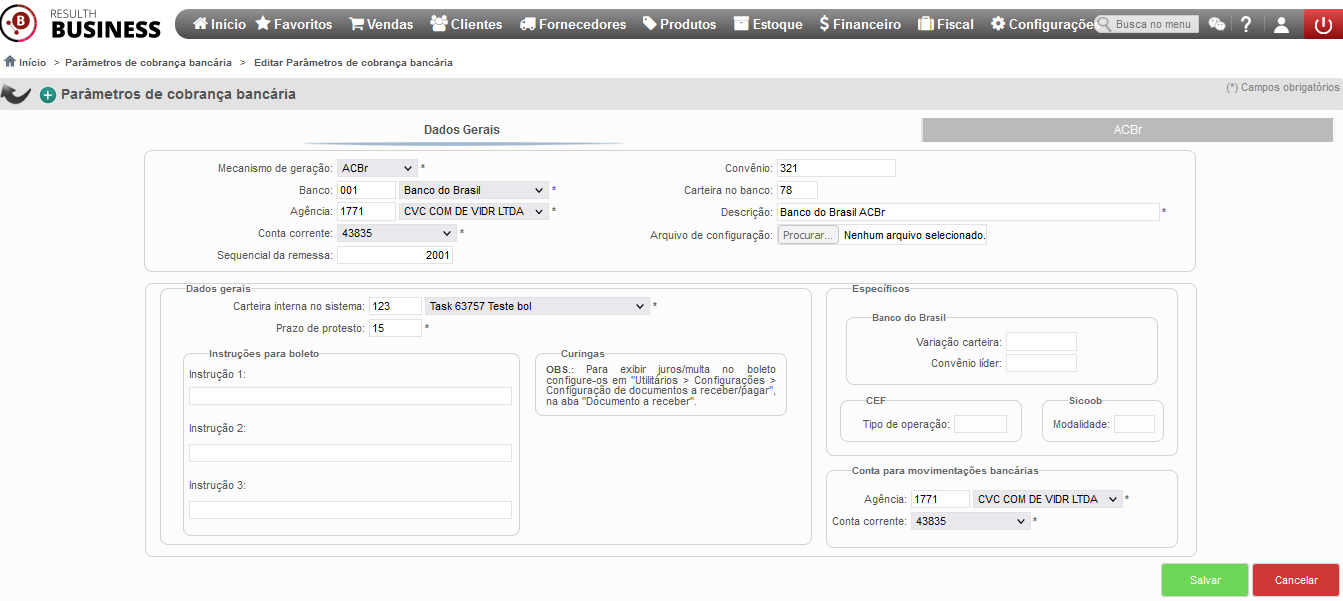Image resolution: width=1343 pixels, height=601 pixels.
Task: Click the red Cancelar button
Action: click(1296, 580)
